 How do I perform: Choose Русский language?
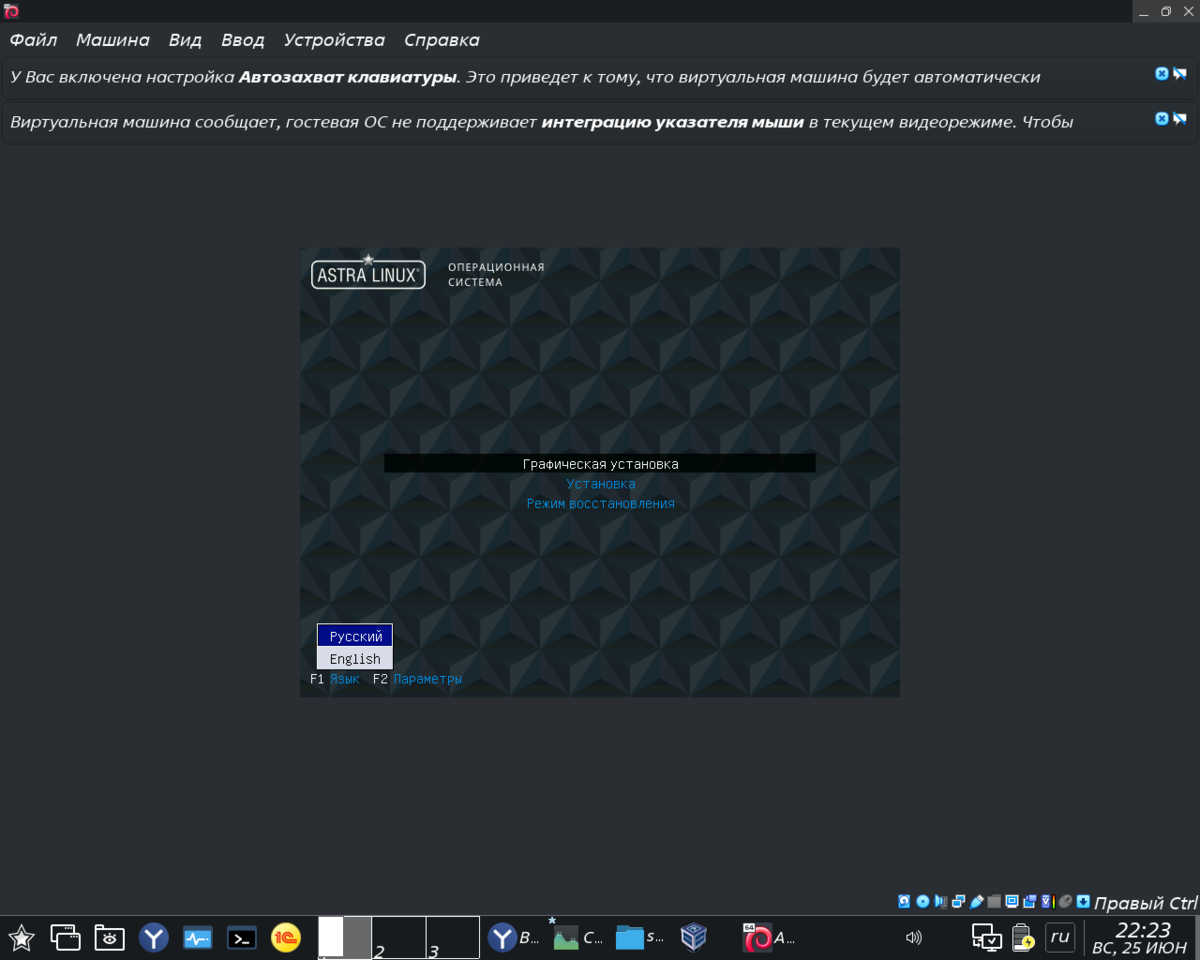pyautogui.click(x=355, y=636)
